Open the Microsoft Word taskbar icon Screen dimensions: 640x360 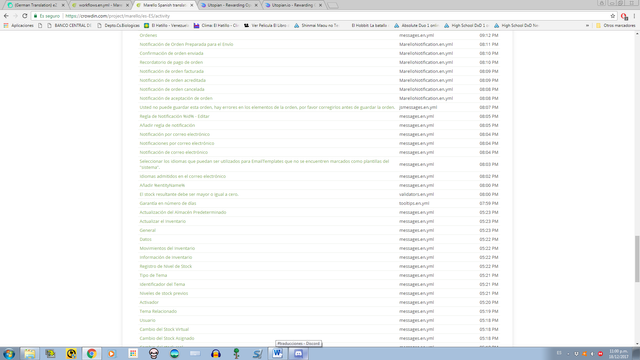(278, 353)
